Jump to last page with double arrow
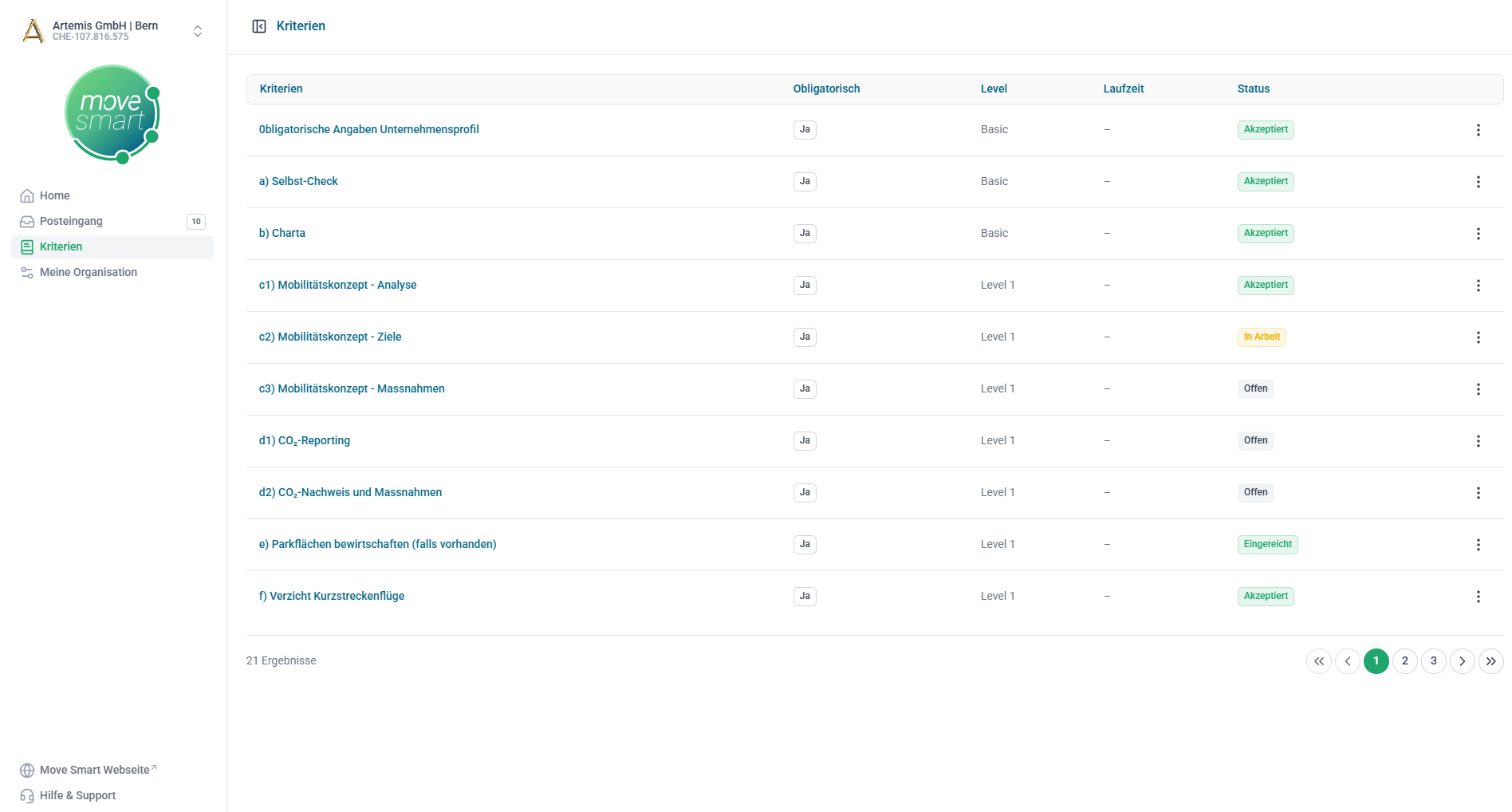This screenshot has height=812, width=1512. pos(1490,661)
